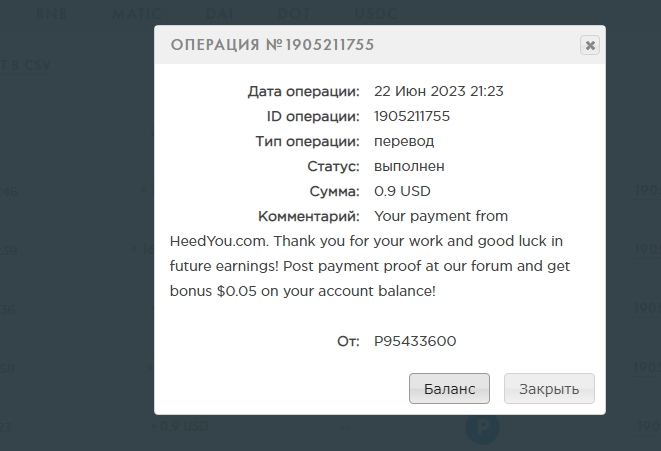Select the DAI currency tab
Viewport: 661px width, 451px height.
[218, 14]
